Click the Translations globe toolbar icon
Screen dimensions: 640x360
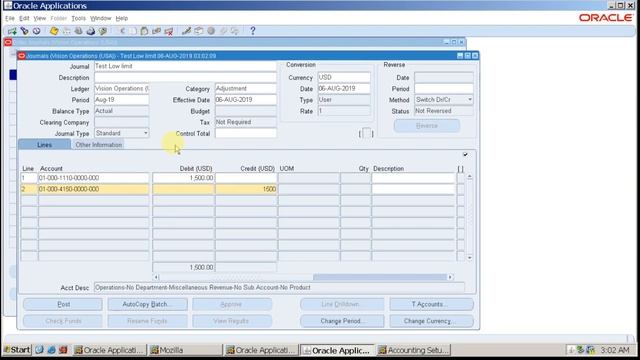coord(211,31)
